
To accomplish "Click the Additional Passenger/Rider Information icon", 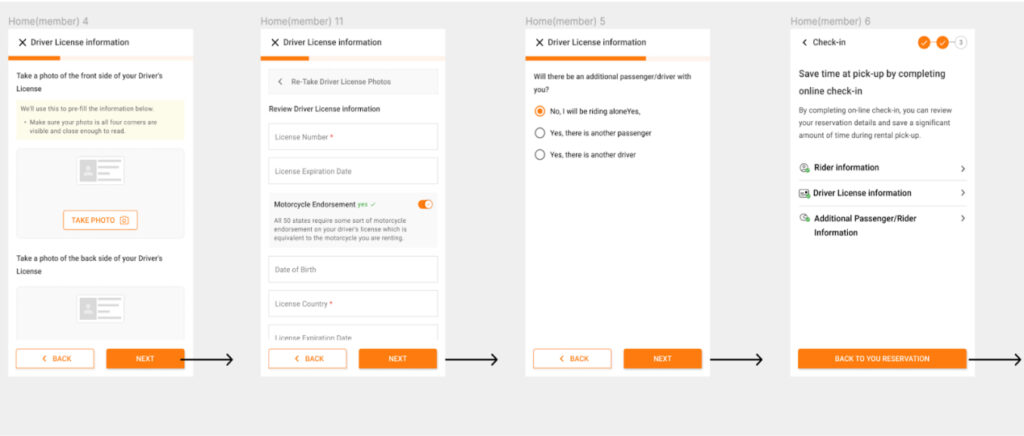I will (x=804, y=218).
